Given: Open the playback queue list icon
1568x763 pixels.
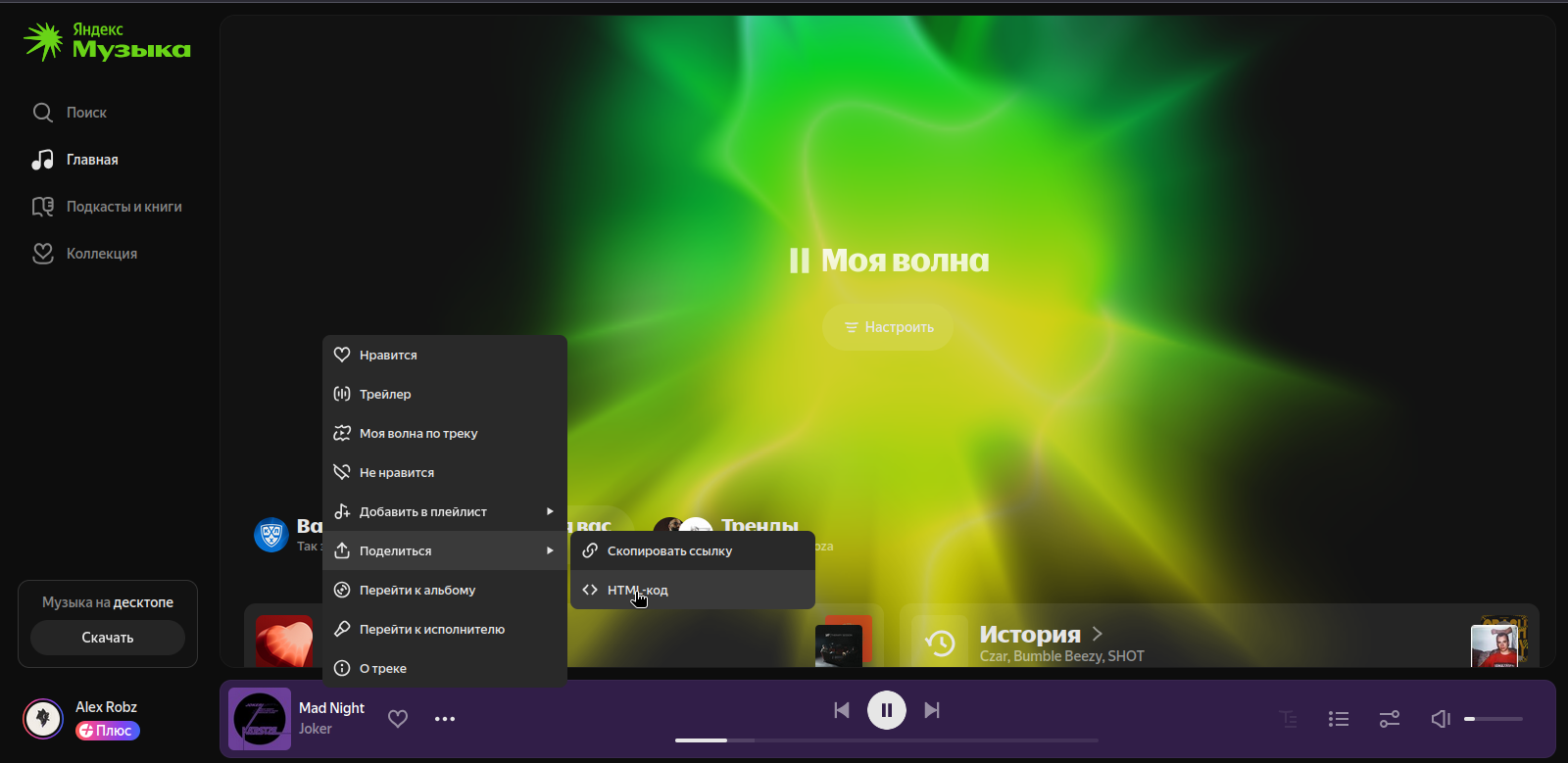Looking at the screenshot, I should (x=1339, y=719).
